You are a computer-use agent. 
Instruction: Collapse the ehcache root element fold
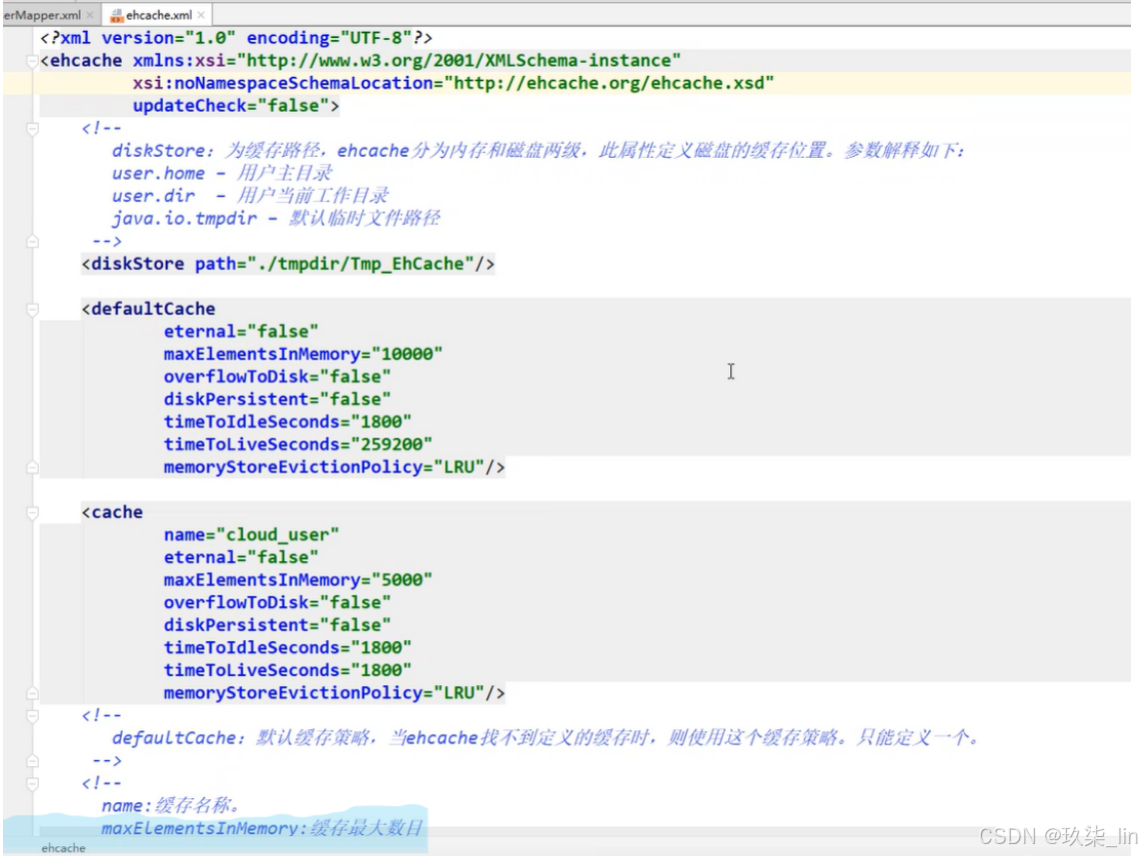click(32, 61)
